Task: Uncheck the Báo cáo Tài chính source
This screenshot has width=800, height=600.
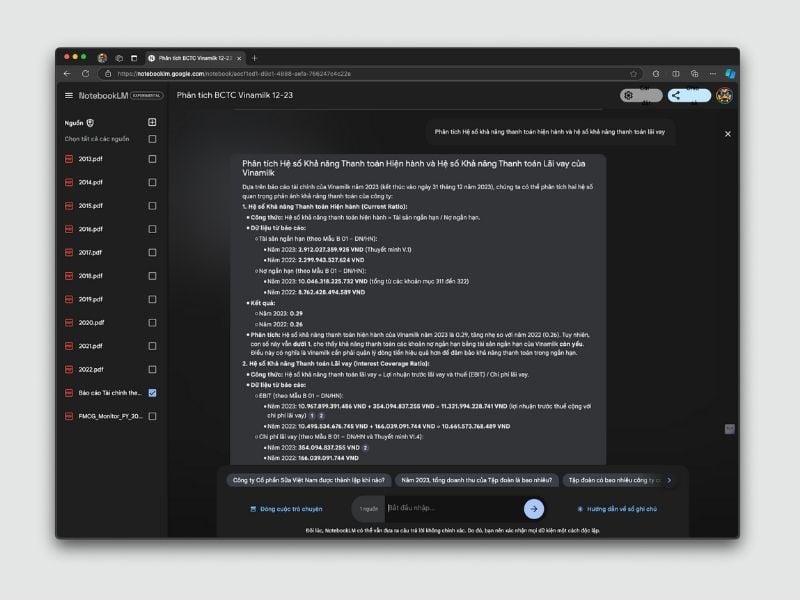Action: (152, 393)
